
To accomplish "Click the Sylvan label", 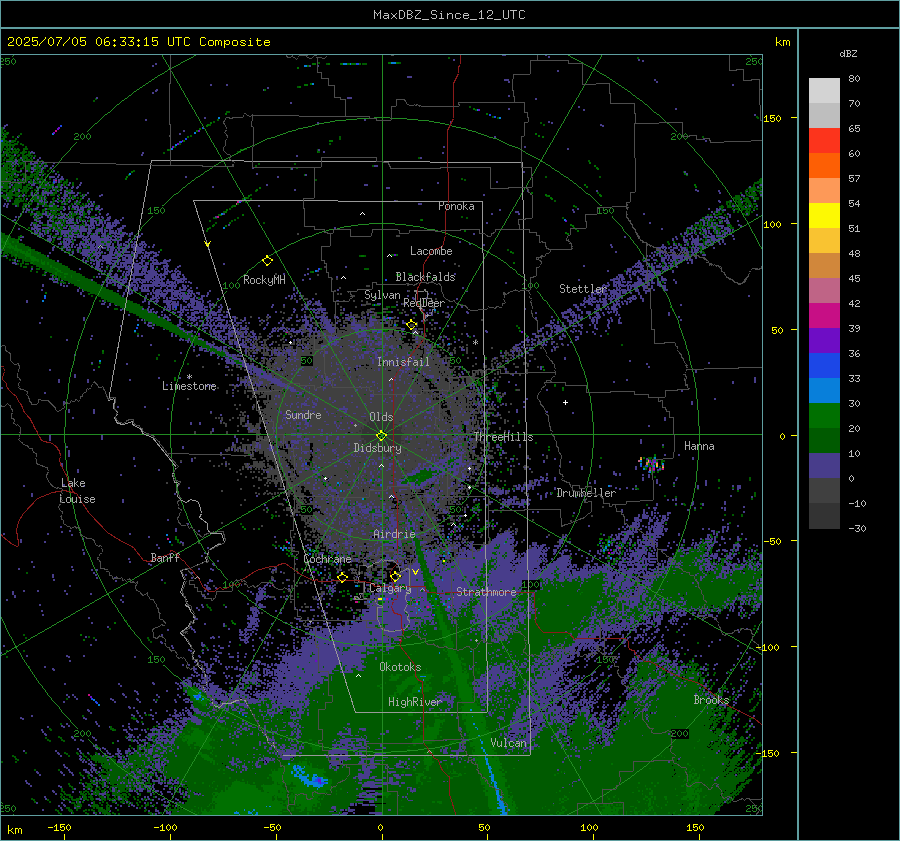I will 382,295.
